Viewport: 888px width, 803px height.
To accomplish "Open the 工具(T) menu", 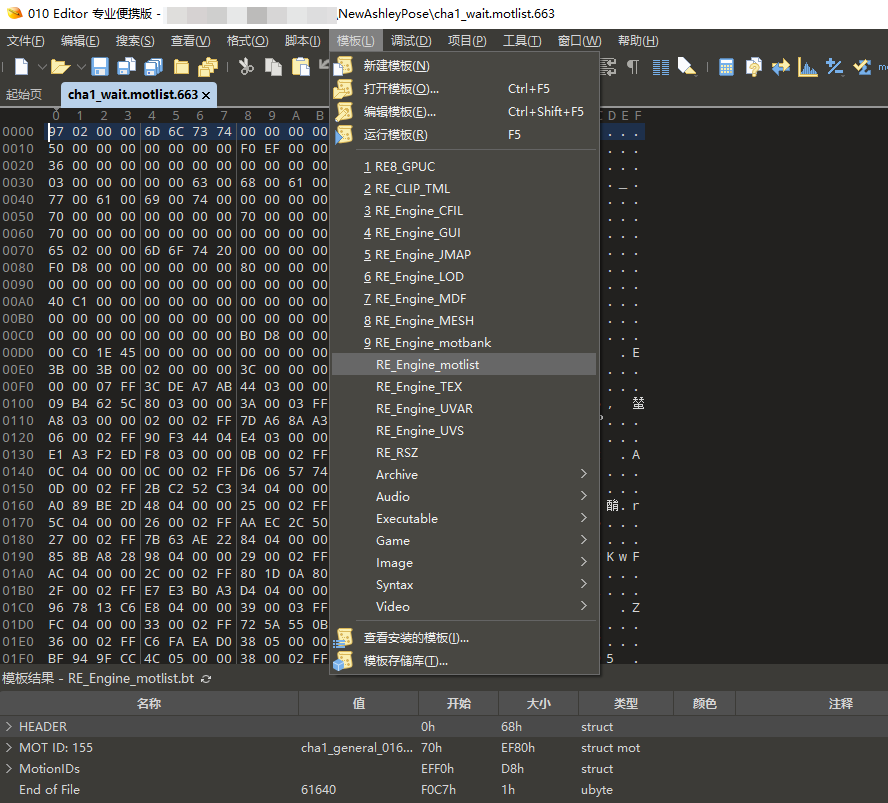I will 522,41.
